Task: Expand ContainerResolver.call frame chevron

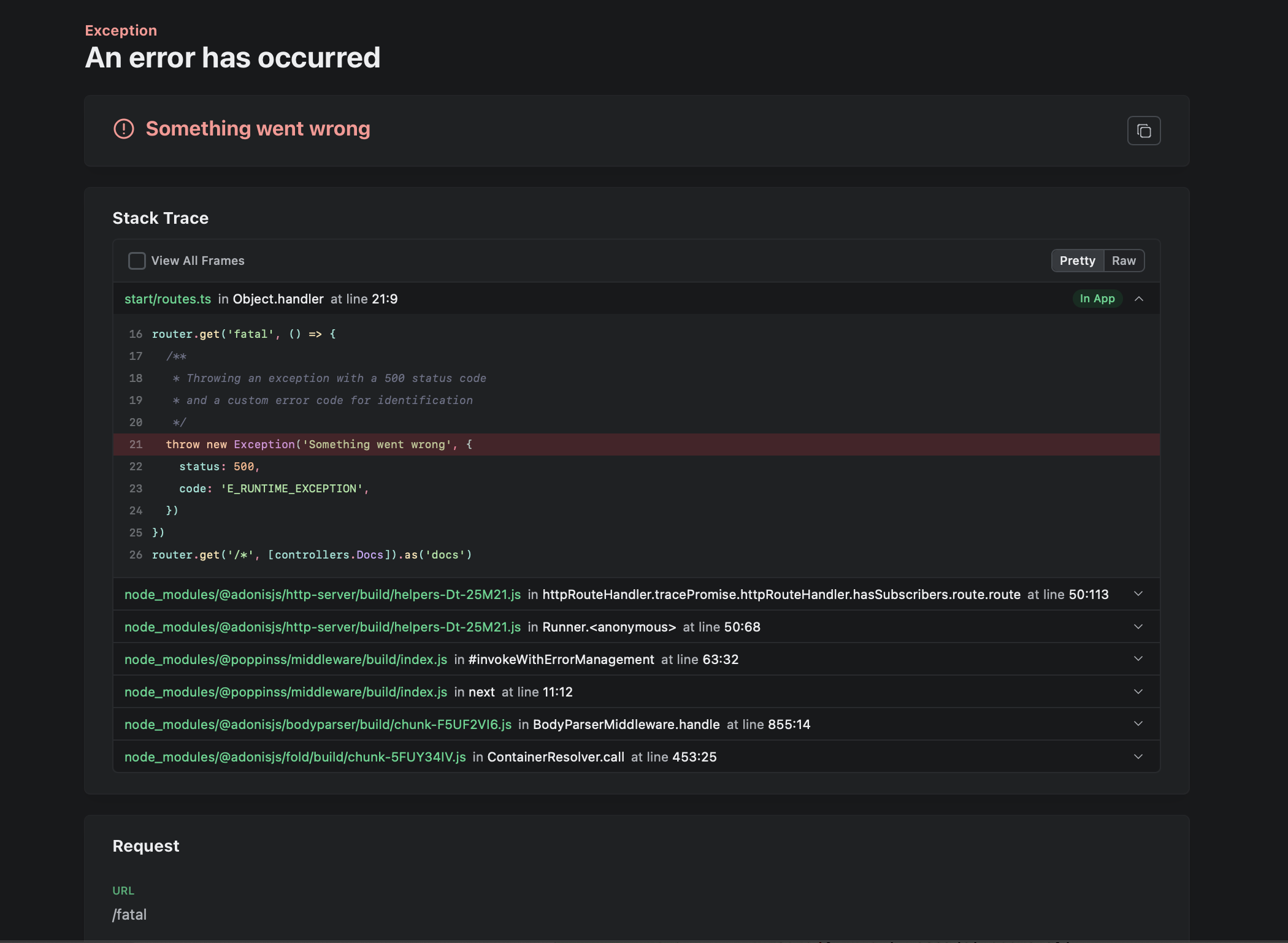Action: click(1138, 756)
